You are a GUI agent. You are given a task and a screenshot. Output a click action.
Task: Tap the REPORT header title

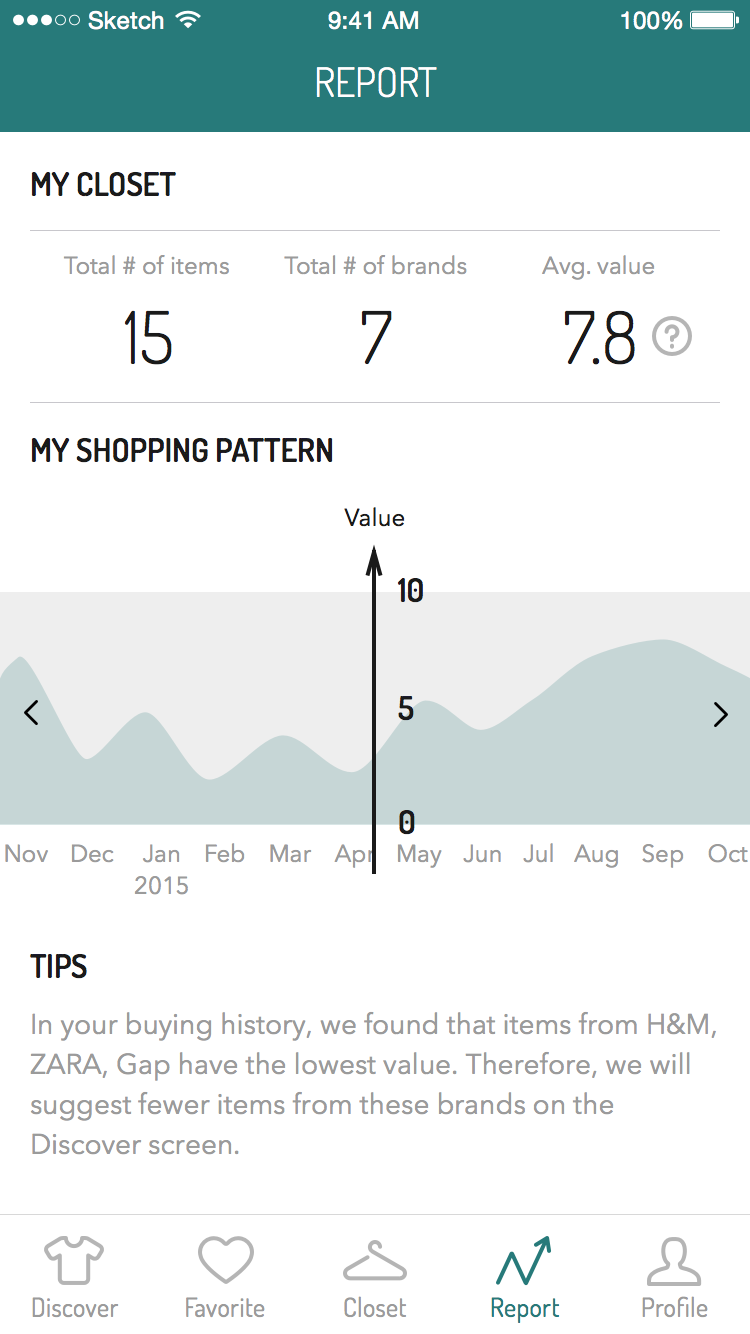click(x=375, y=82)
